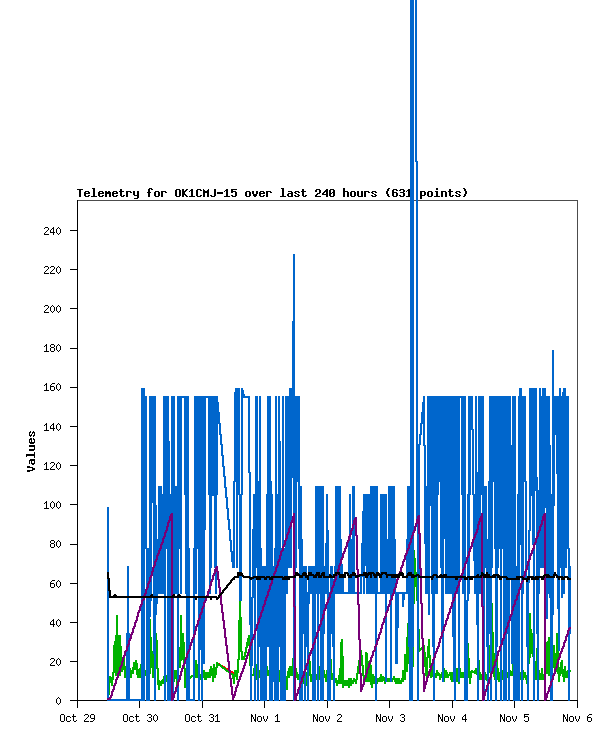Click the '(631 points)' text in the title

coord(425,193)
